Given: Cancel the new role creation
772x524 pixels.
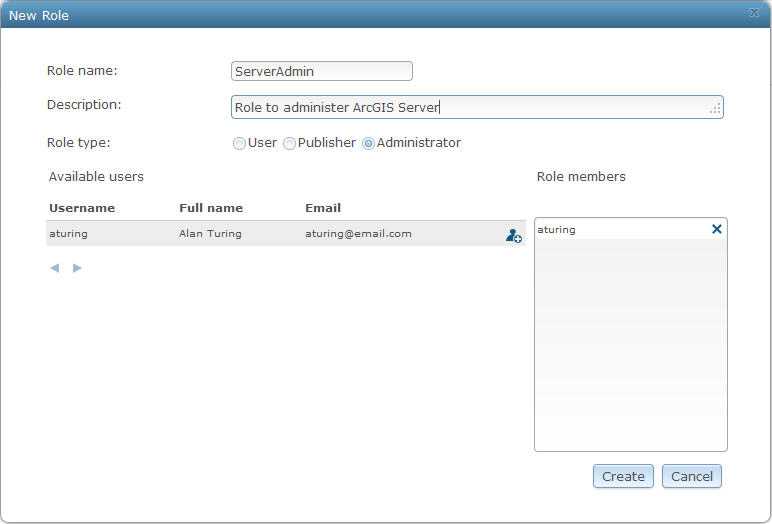Looking at the screenshot, I should 691,476.
